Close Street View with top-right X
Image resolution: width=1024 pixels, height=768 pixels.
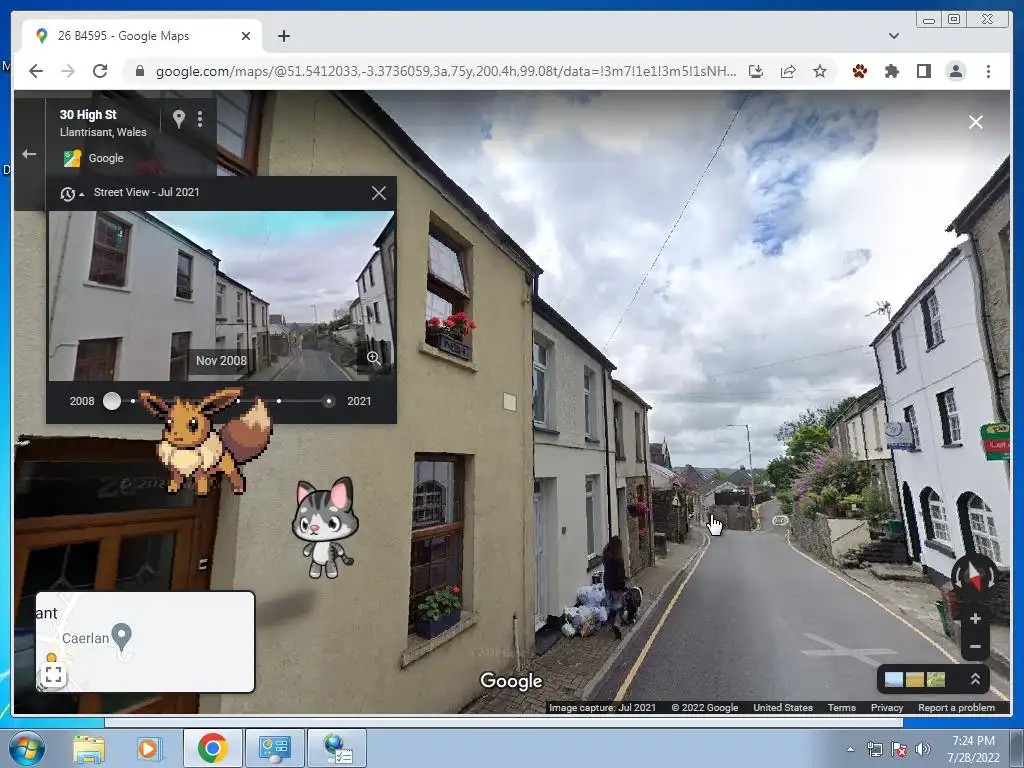976,122
